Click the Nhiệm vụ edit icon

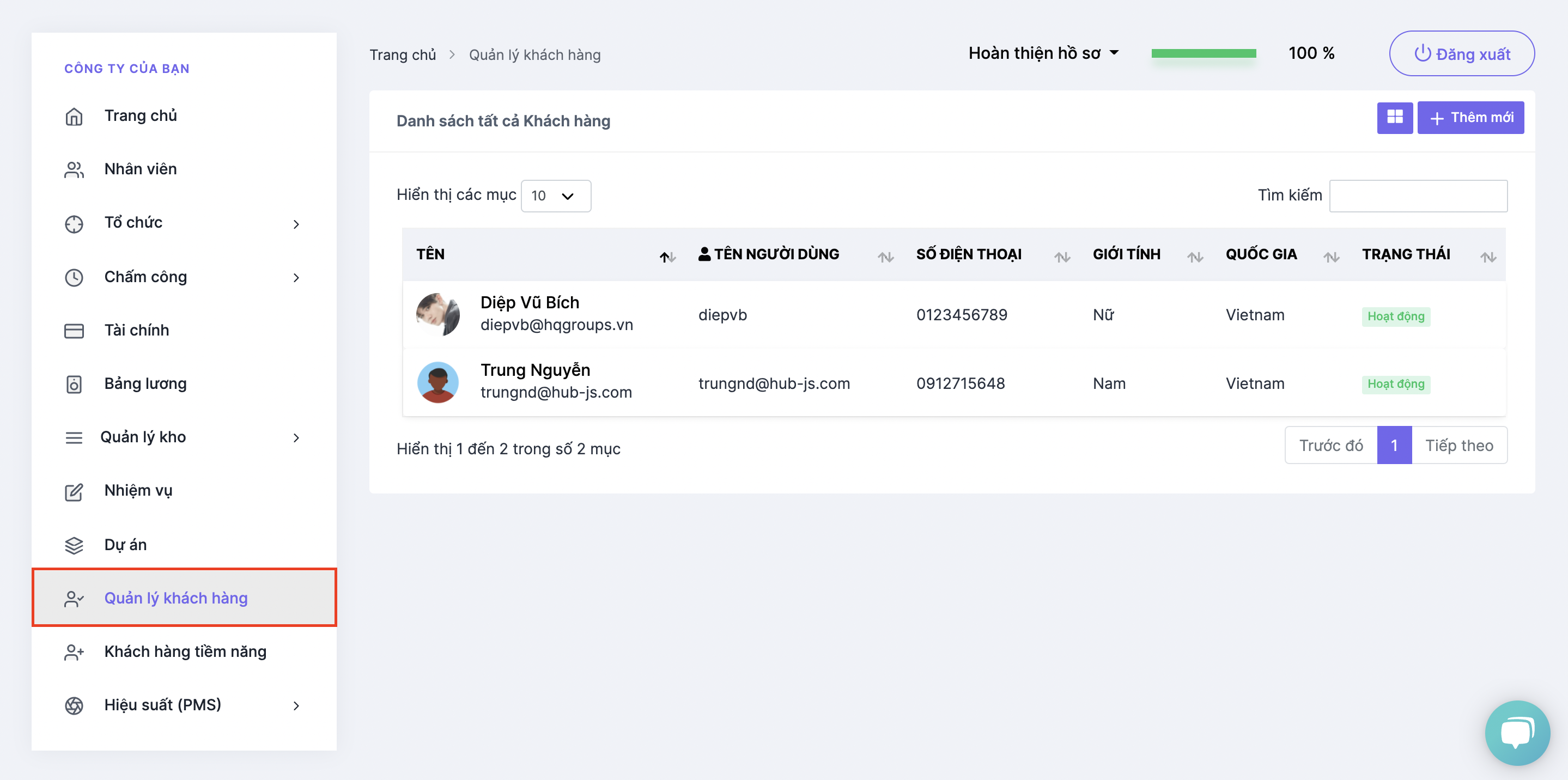point(74,492)
